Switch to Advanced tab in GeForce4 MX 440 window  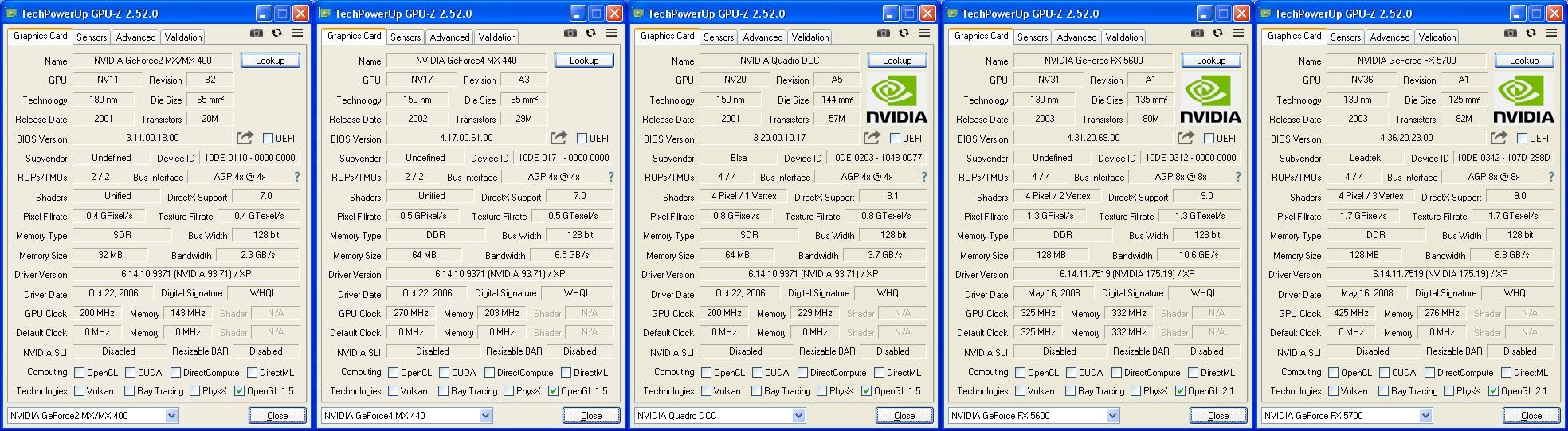[x=449, y=37]
